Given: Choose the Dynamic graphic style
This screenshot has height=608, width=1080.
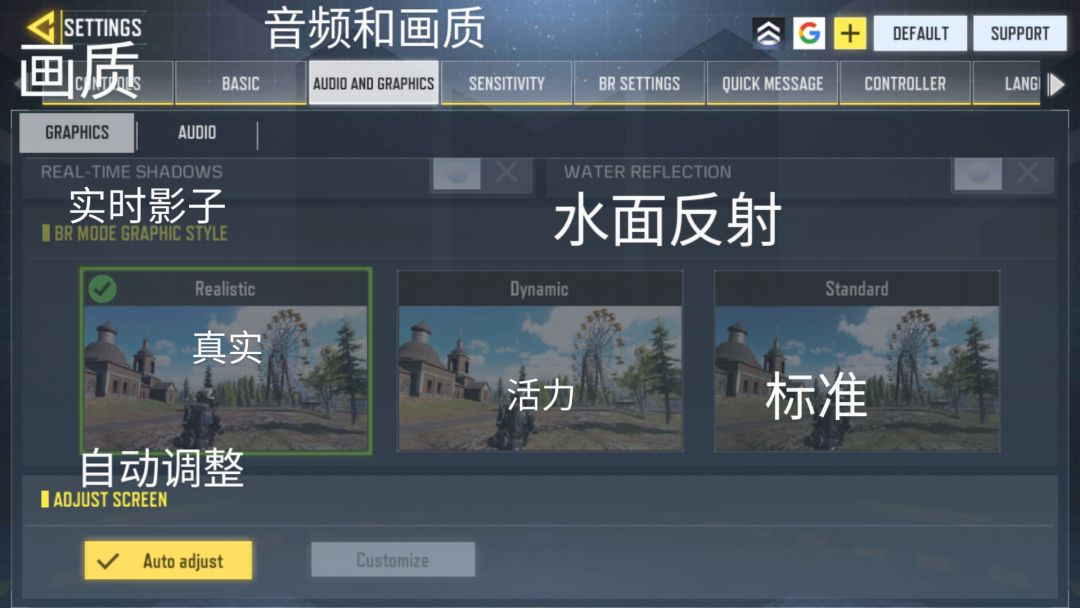Looking at the screenshot, I should pyautogui.click(x=540, y=361).
